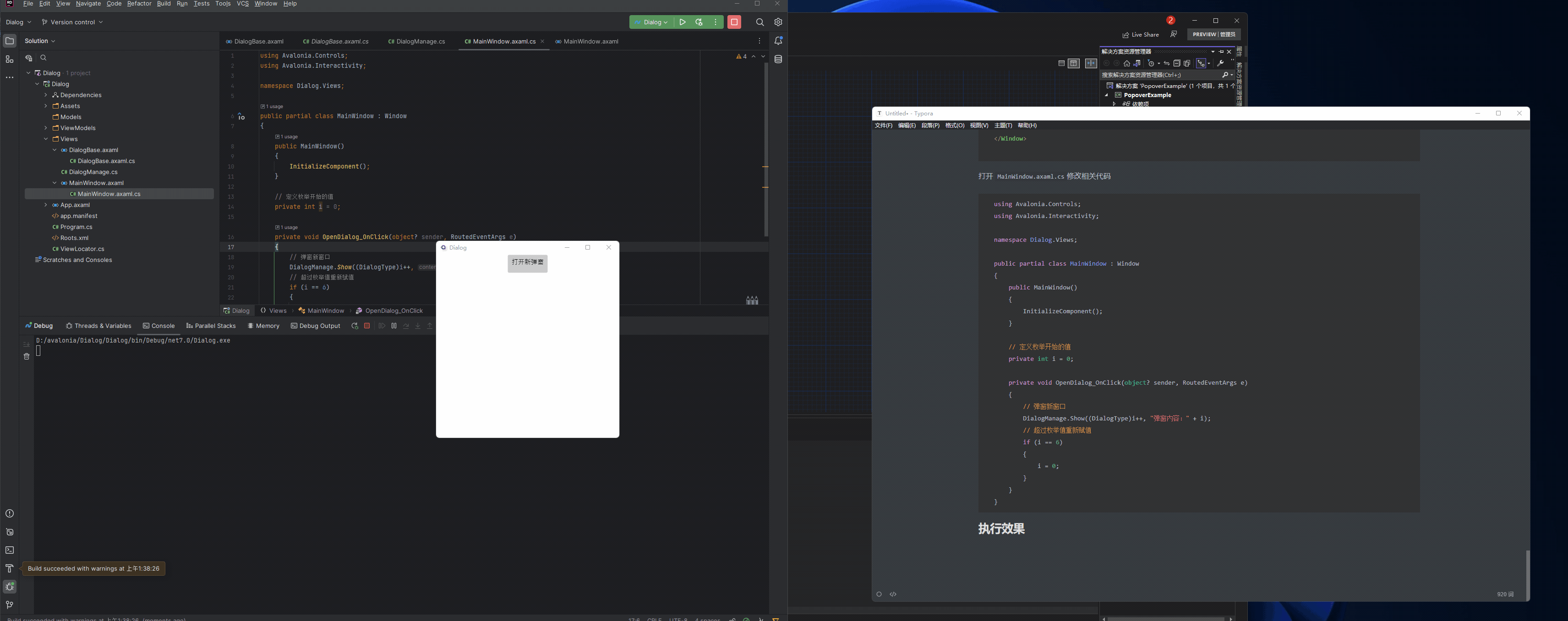Open Threads & Variables debug tab
The image size is (1568, 621).
coord(98,326)
